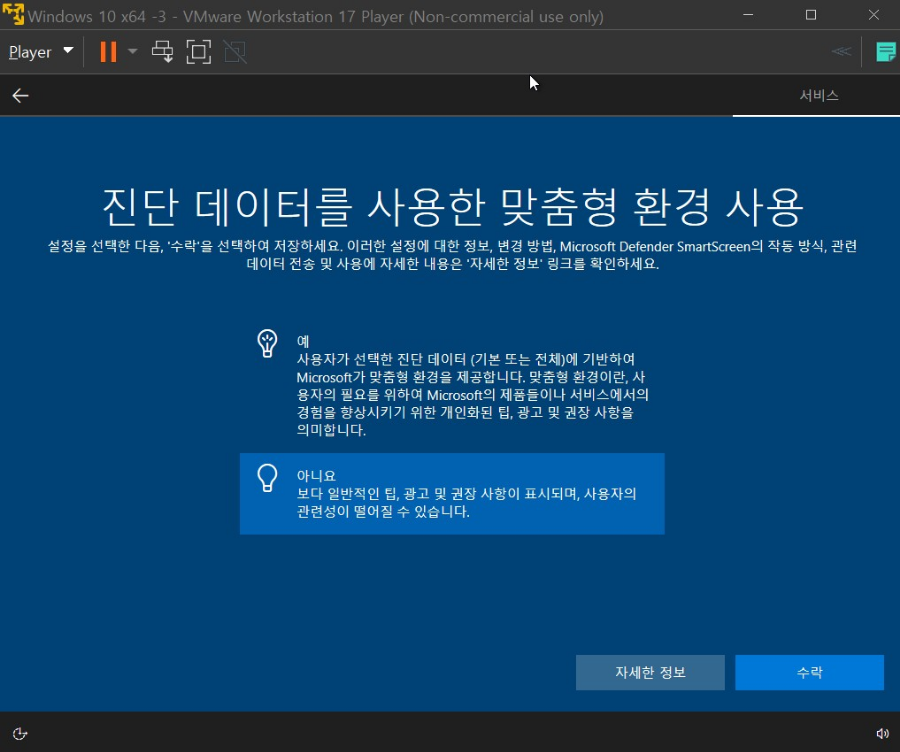Click the 자세한 정보 button
This screenshot has width=900, height=752.
tap(650, 672)
